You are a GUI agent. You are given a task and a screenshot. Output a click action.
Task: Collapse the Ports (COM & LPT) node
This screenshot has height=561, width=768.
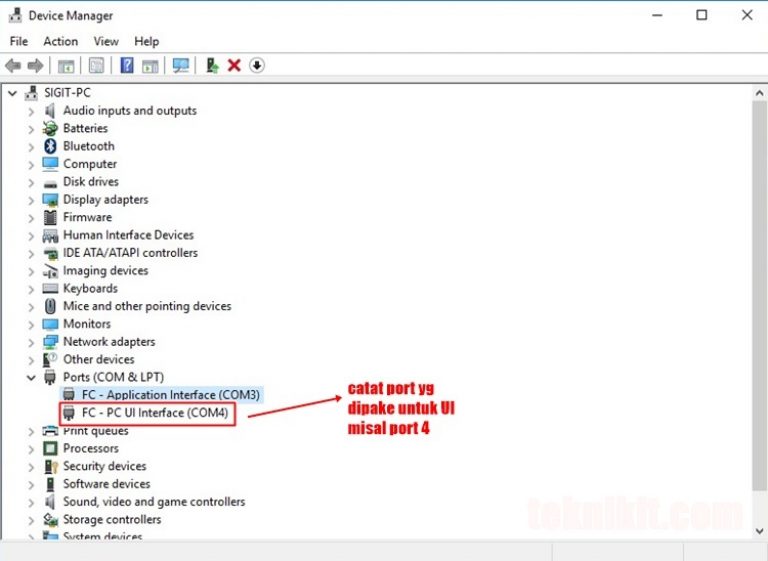(31, 378)
